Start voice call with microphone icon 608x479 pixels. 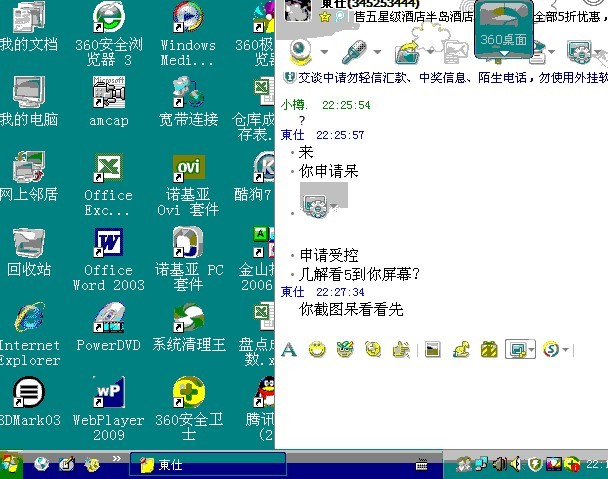pos(354,51)
